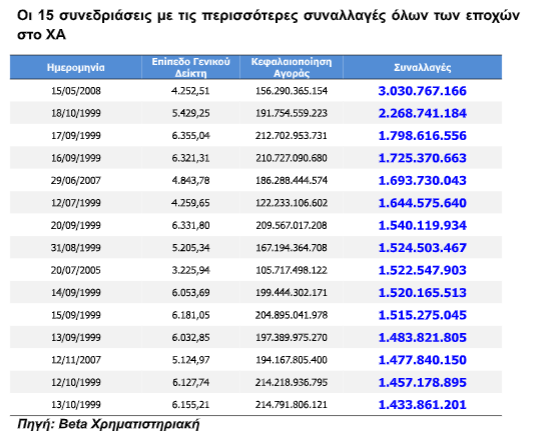Viewport: 535px width, 442px height.
Task: Select the date 15/05/2008
Action: (76, 91)
